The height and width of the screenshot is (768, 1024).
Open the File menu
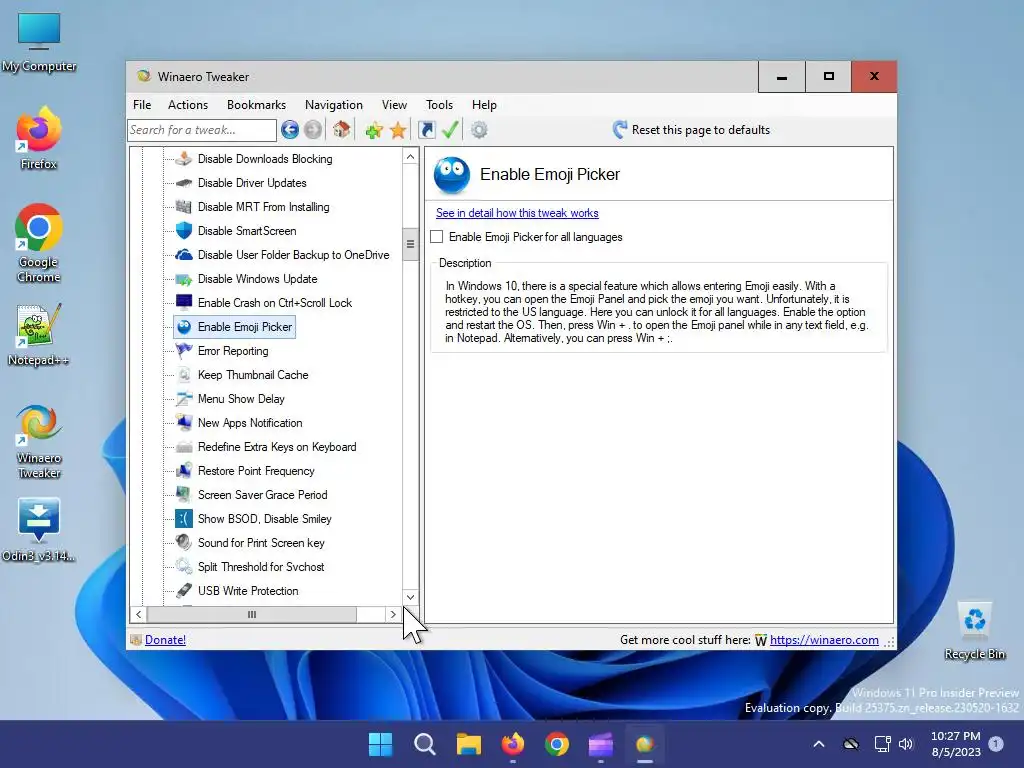[x=142, y=104]
